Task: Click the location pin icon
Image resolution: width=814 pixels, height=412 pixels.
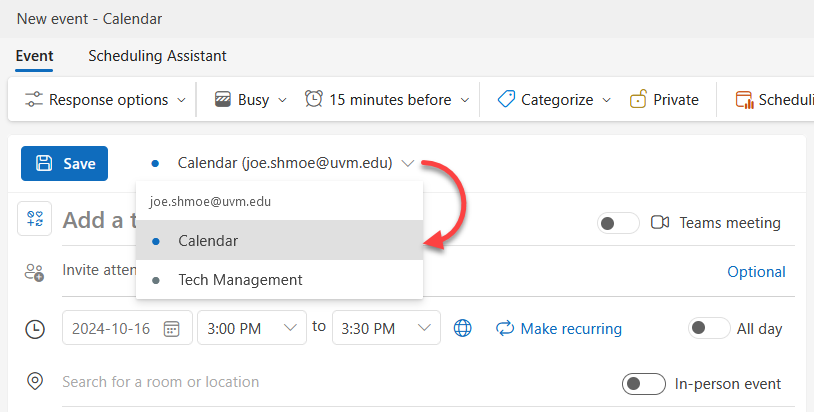Action: pos(35,382)
